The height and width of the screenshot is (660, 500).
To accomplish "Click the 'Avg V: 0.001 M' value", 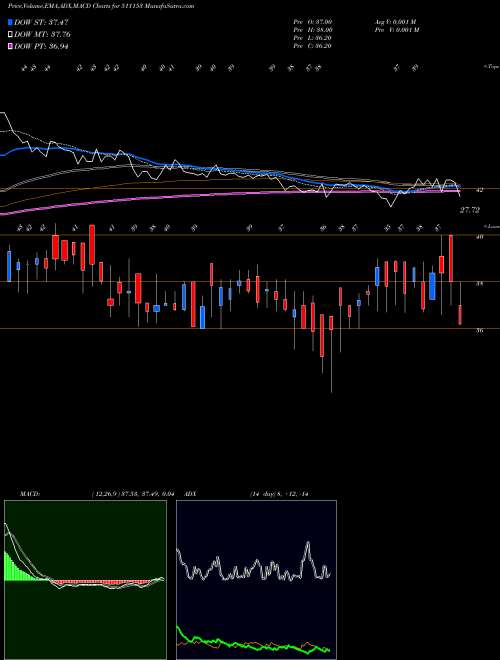I will (396, 22).
